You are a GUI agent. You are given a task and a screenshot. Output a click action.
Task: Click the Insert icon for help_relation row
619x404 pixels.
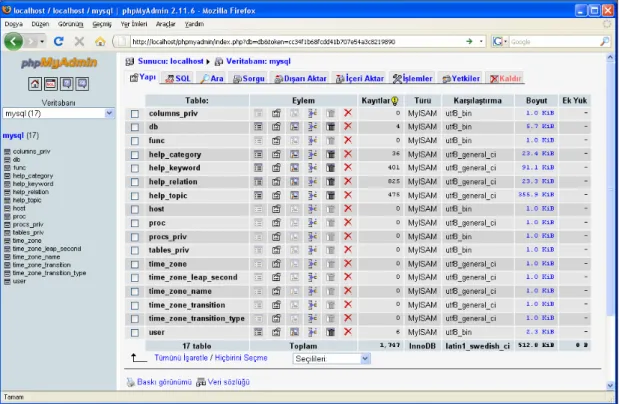[x=313, y=182]
